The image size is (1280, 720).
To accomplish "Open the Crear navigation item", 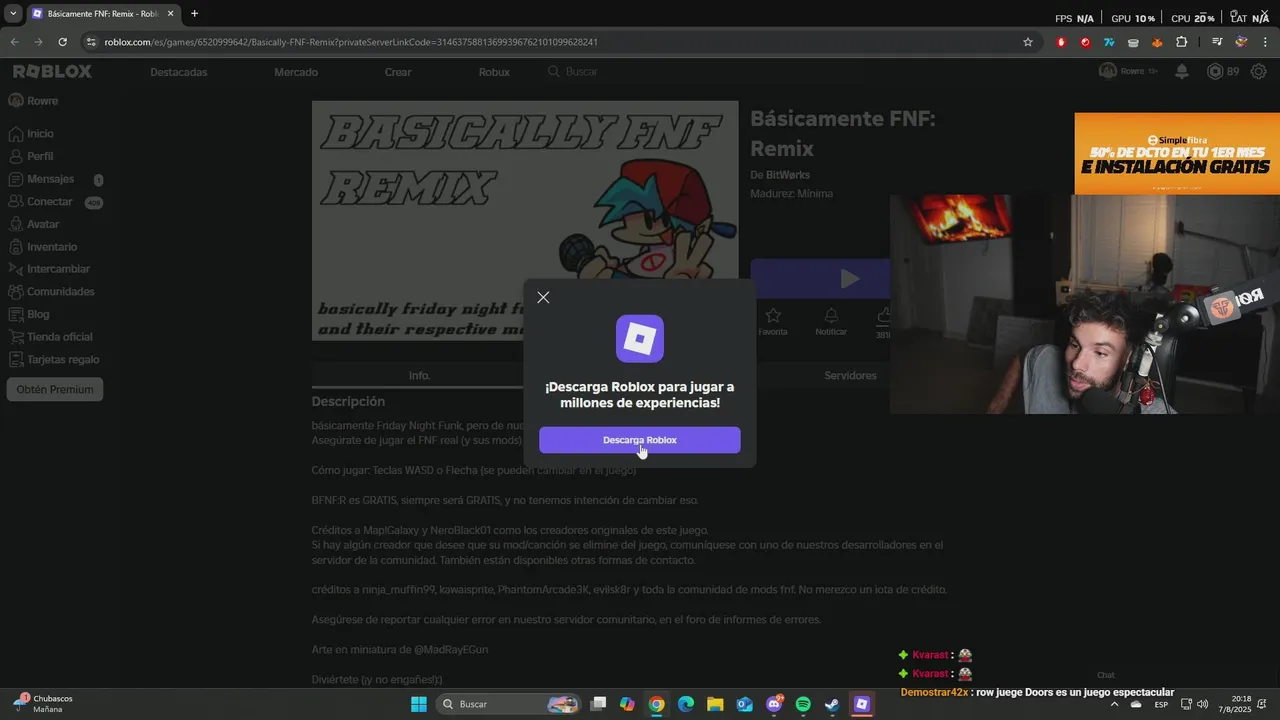I will (398, 72).
